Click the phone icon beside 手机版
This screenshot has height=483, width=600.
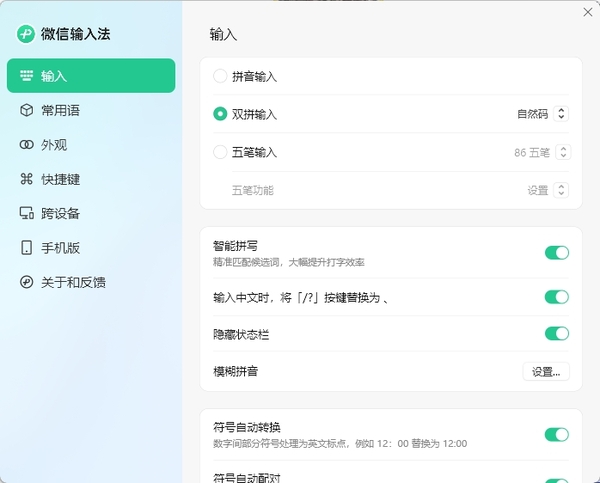tap(27, 248)
